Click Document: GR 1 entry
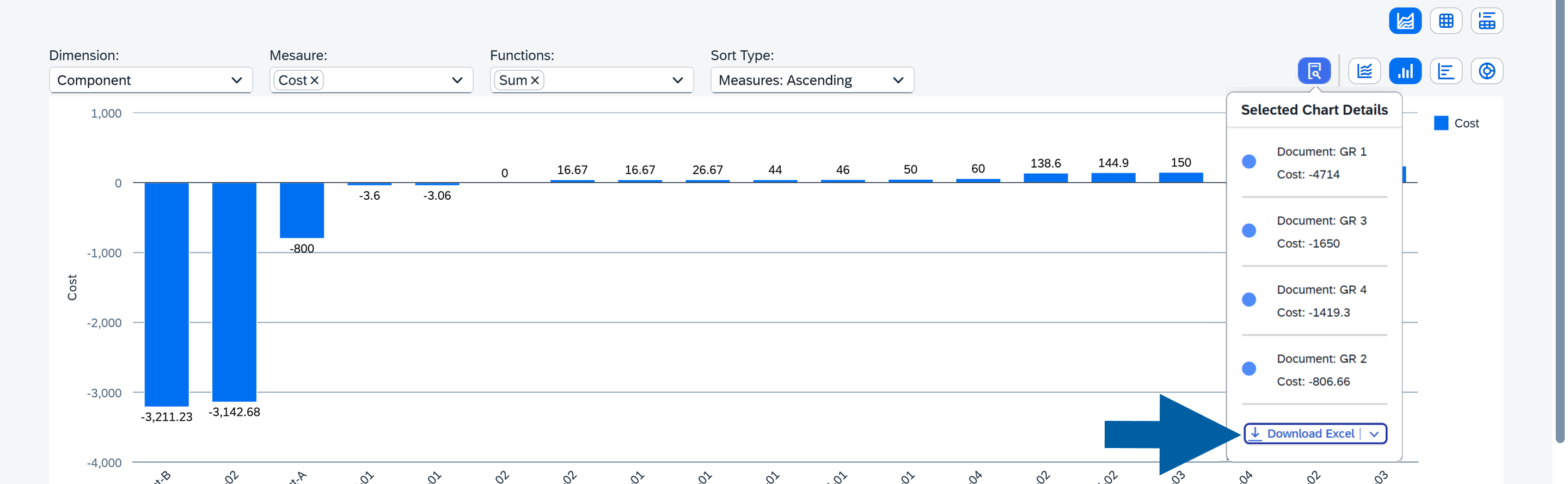 click(x=1321, y=151)
